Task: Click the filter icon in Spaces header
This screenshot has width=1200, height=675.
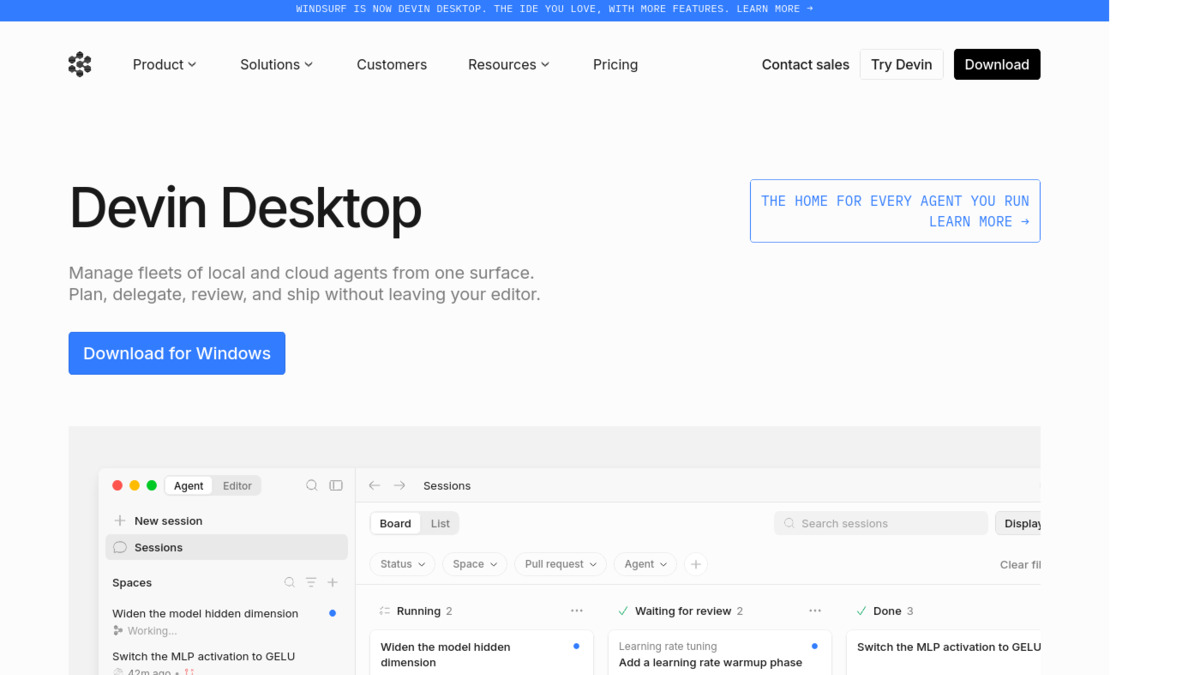Action: [311, 582]
